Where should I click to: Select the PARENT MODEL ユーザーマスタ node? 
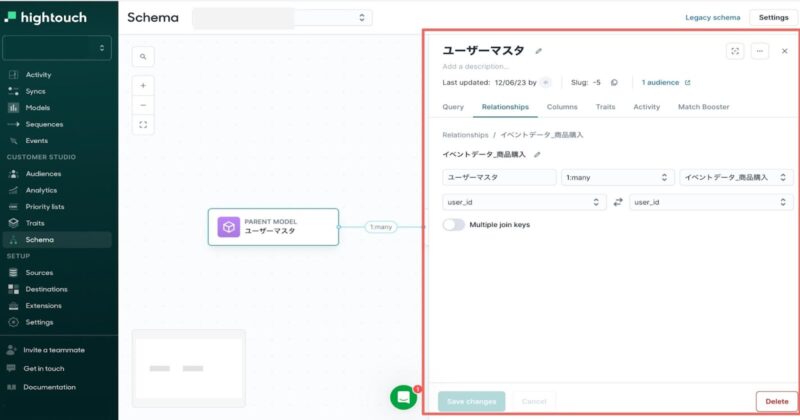273,227
